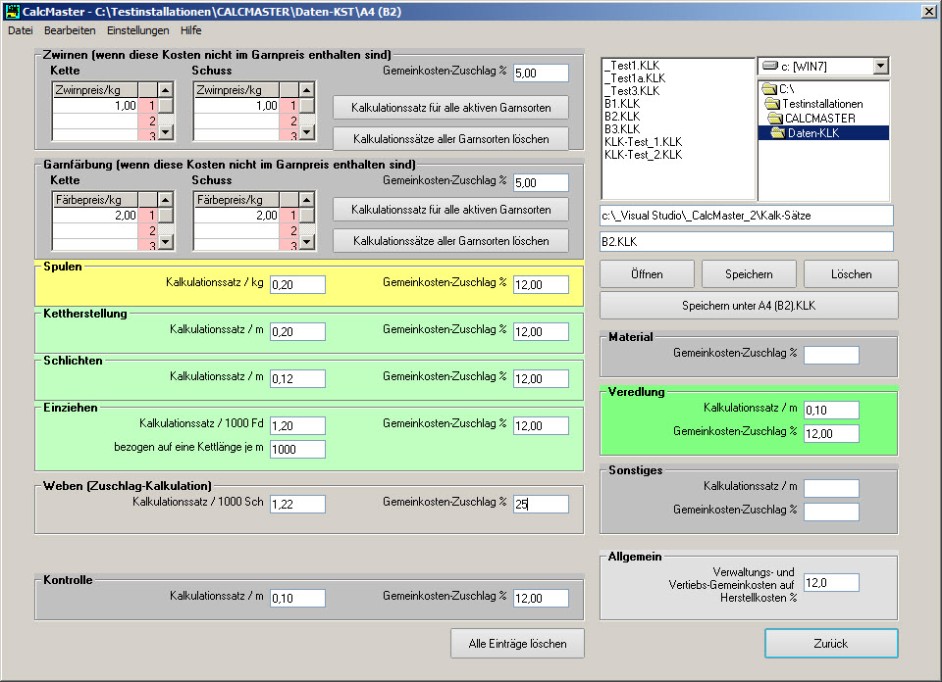Click the Zurück button
Image resolution: width=942 pixels, height=682 pixels.
[x=831, y=644]
